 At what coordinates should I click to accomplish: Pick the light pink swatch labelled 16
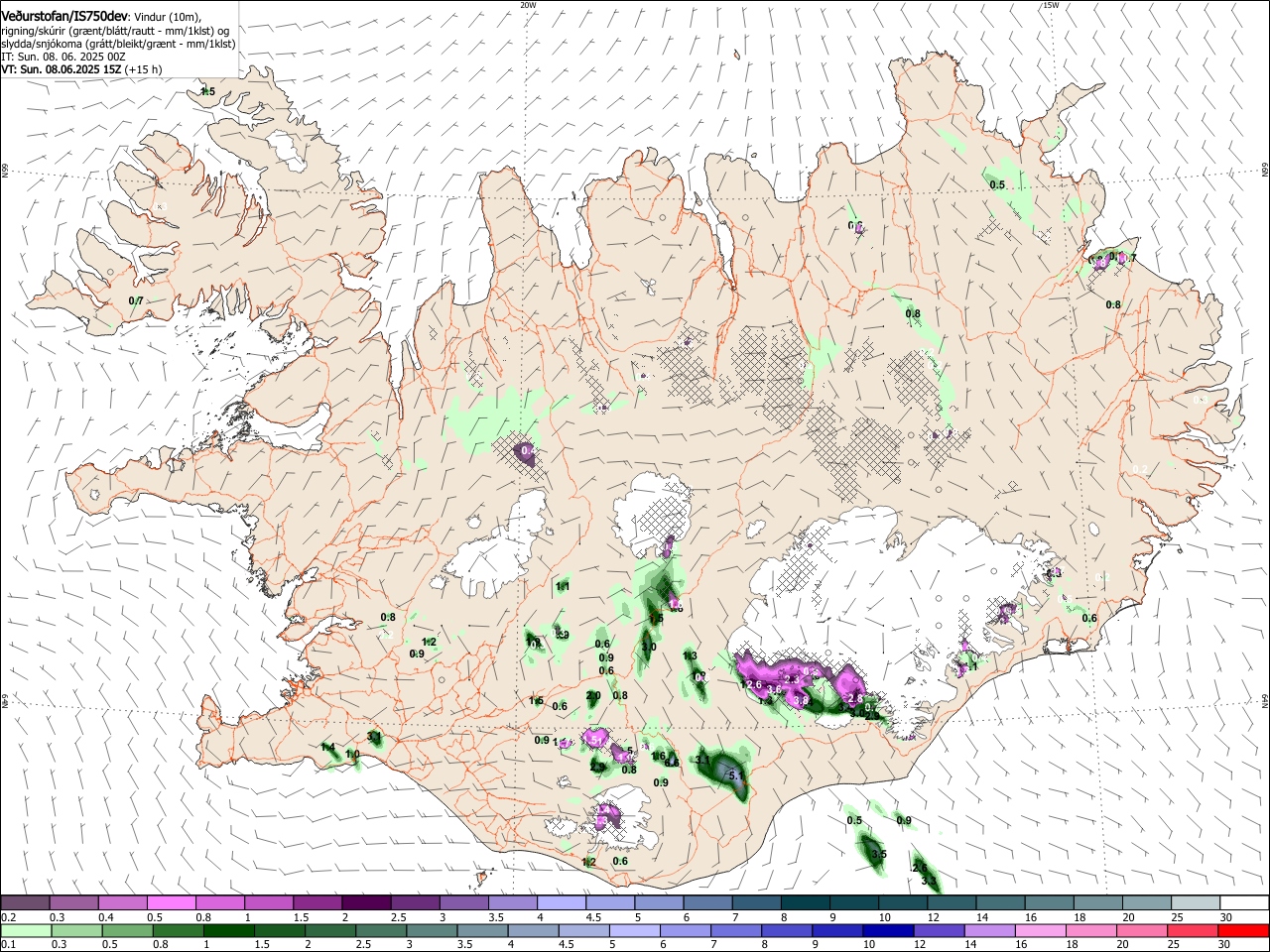tap(1040, 930)
